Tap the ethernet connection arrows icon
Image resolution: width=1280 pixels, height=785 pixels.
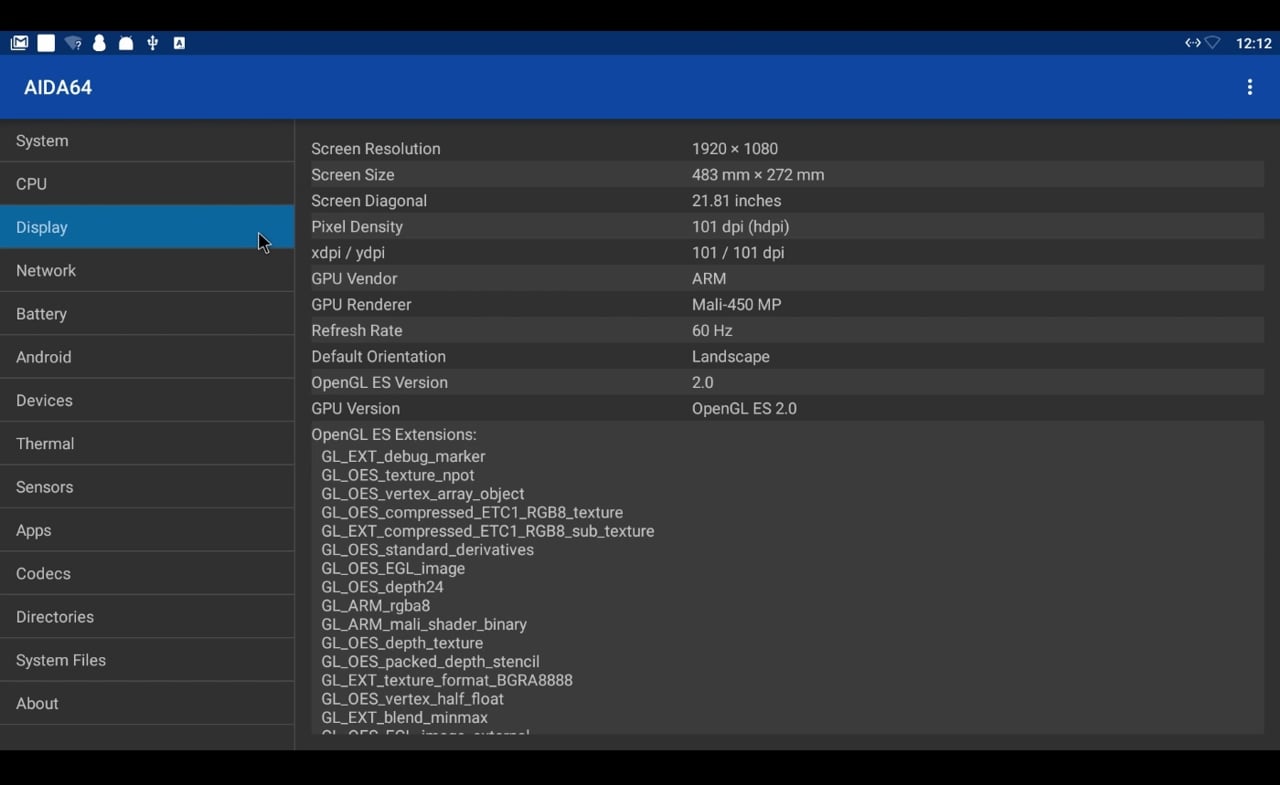(x=1192, y=43)
